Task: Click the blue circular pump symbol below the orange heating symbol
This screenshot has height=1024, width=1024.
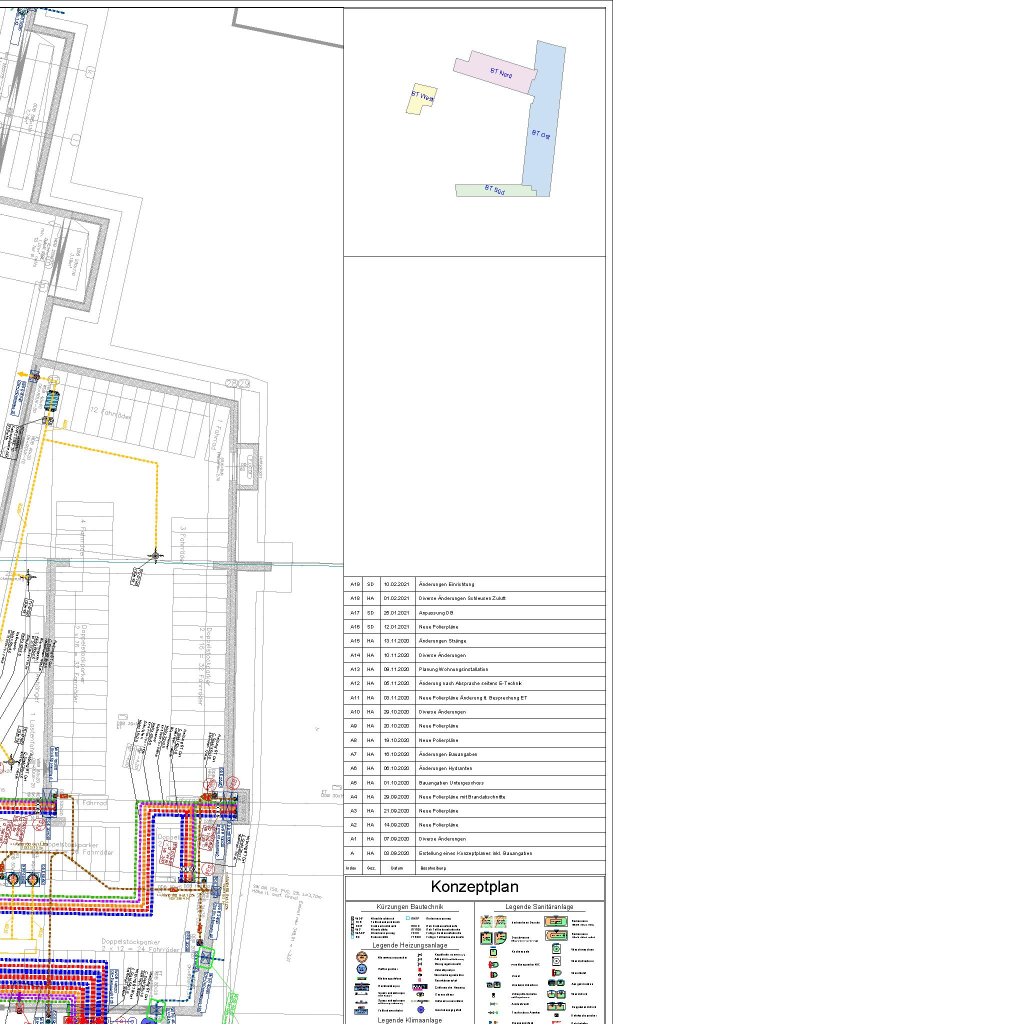Action: tap(360, 968)
